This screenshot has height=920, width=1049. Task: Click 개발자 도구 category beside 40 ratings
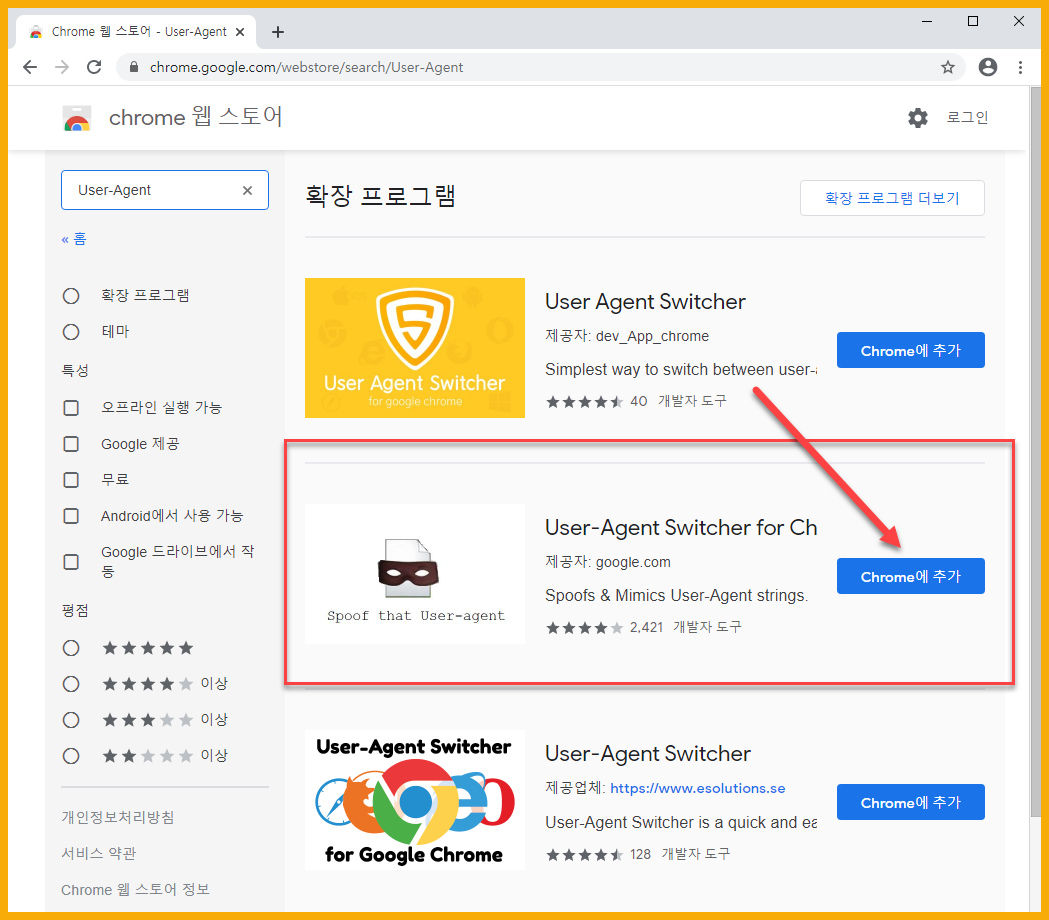(692, 401)
